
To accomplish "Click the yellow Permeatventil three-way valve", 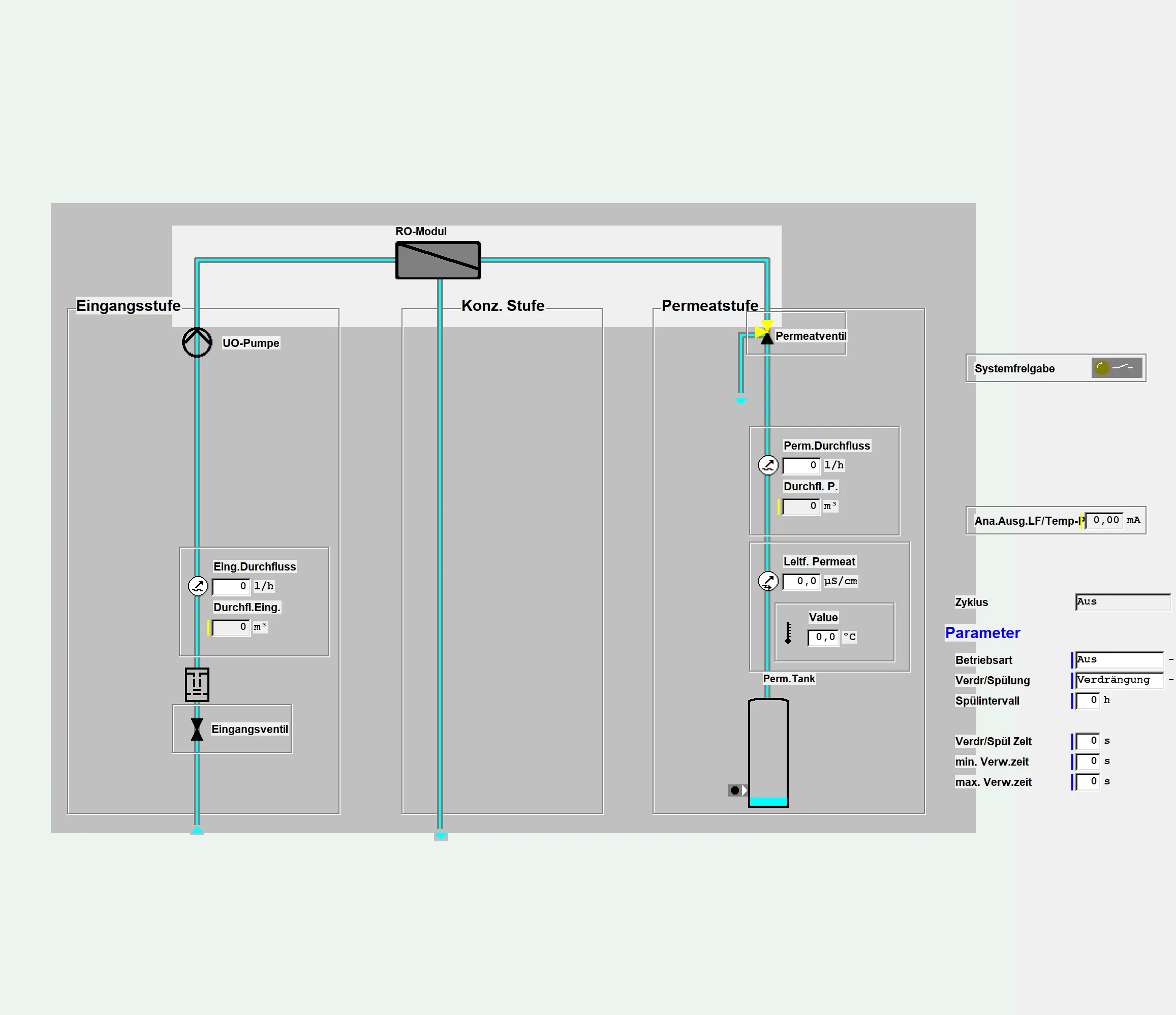I will pyautogui.click(x=765, y=332).
